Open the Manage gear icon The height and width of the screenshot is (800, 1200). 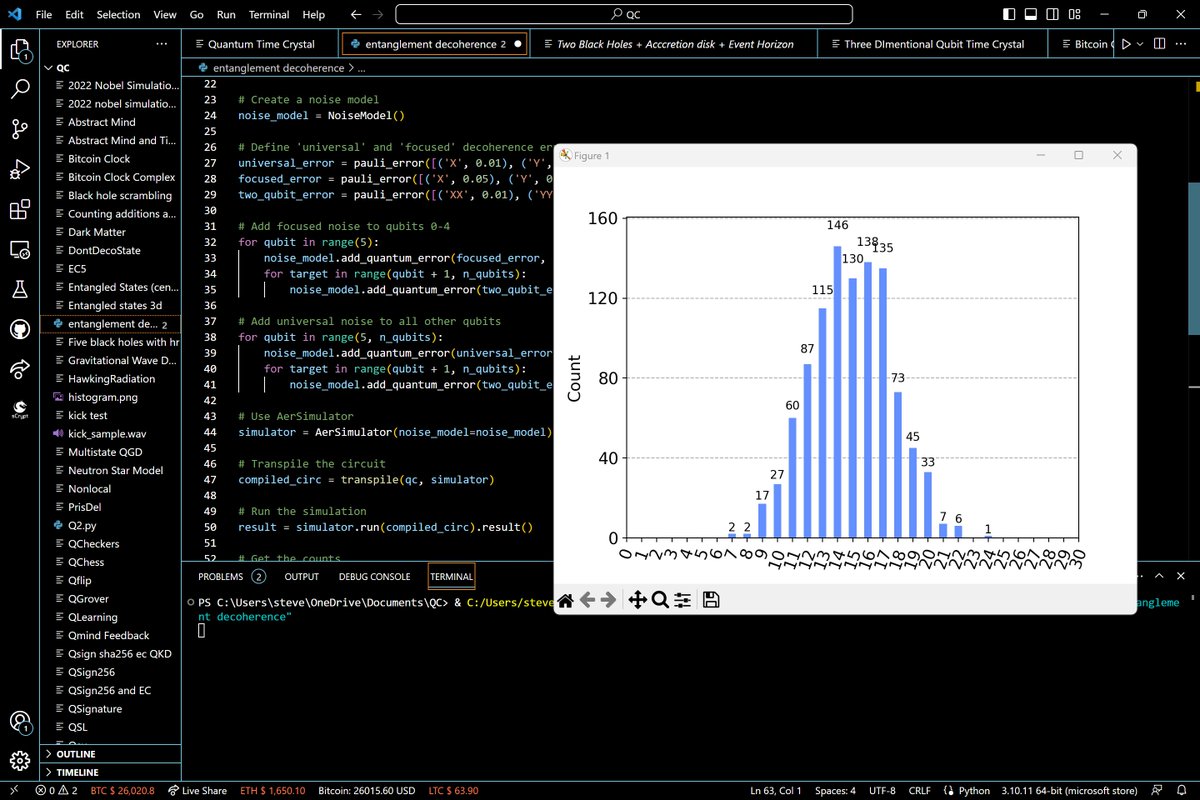(x=20, y=760)
